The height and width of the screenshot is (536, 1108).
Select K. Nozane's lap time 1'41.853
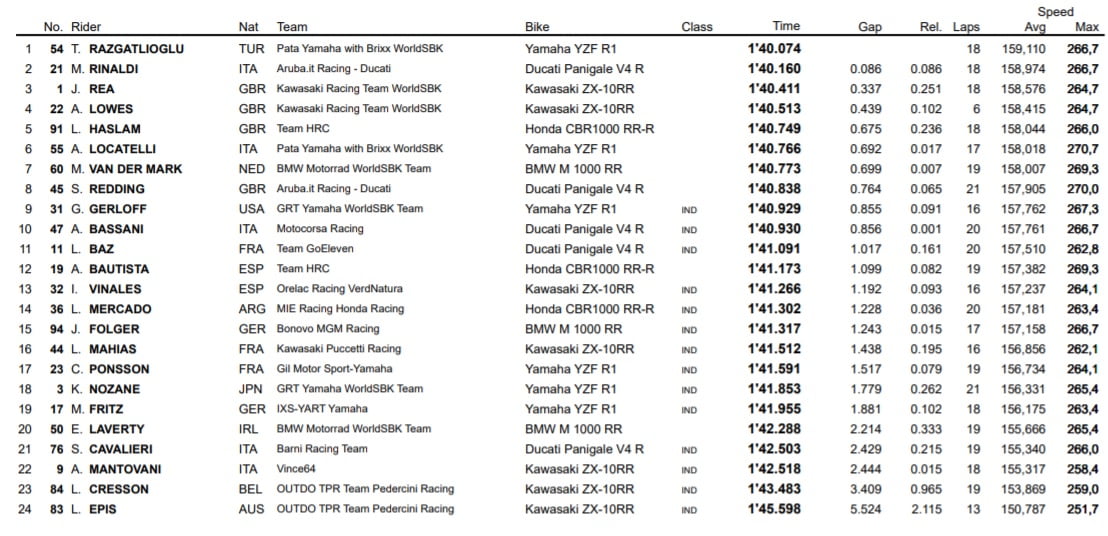pyautogui.click(x=774, y=388)
